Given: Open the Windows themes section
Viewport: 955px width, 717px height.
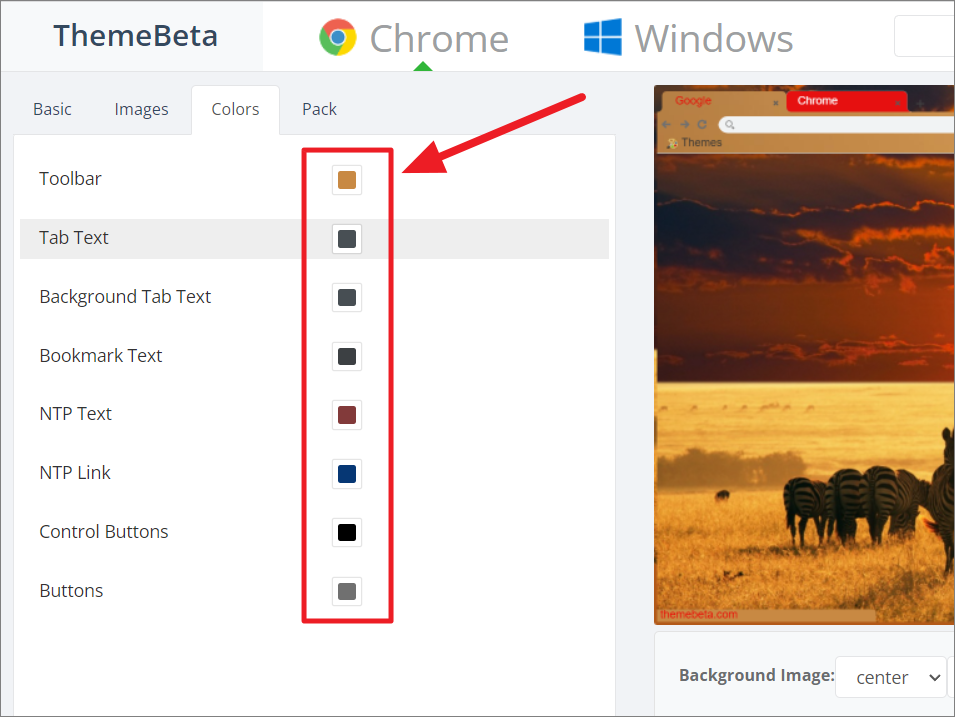Looking at the screenshot, I should click(x=688, y=38).
